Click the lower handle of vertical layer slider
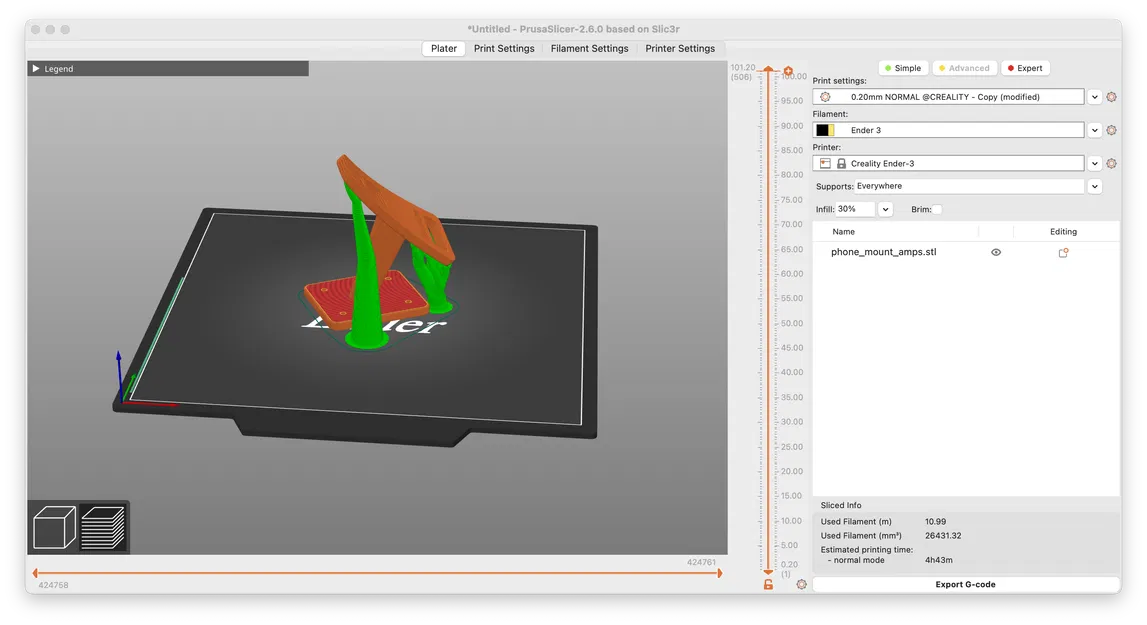 pos(768,572)
